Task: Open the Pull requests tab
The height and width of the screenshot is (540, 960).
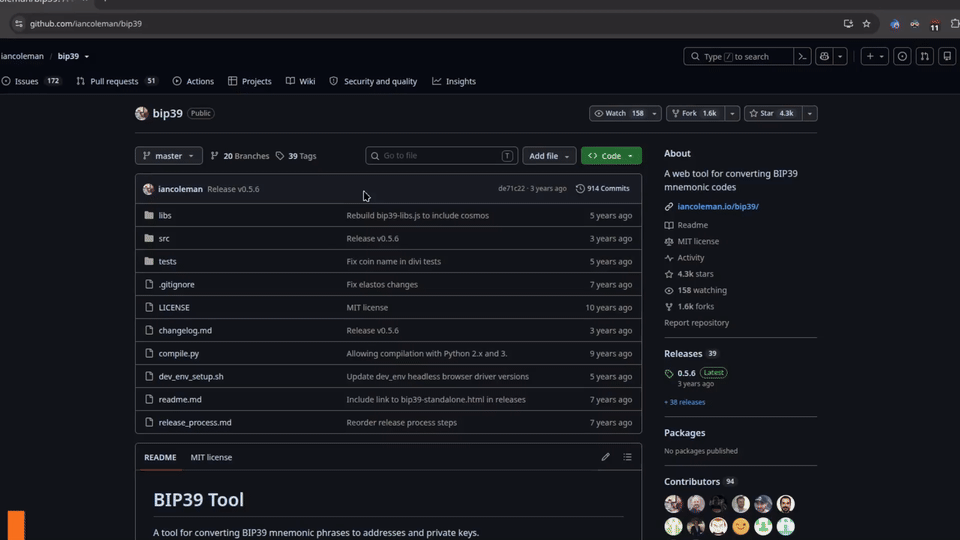Action: coord(116,81)
